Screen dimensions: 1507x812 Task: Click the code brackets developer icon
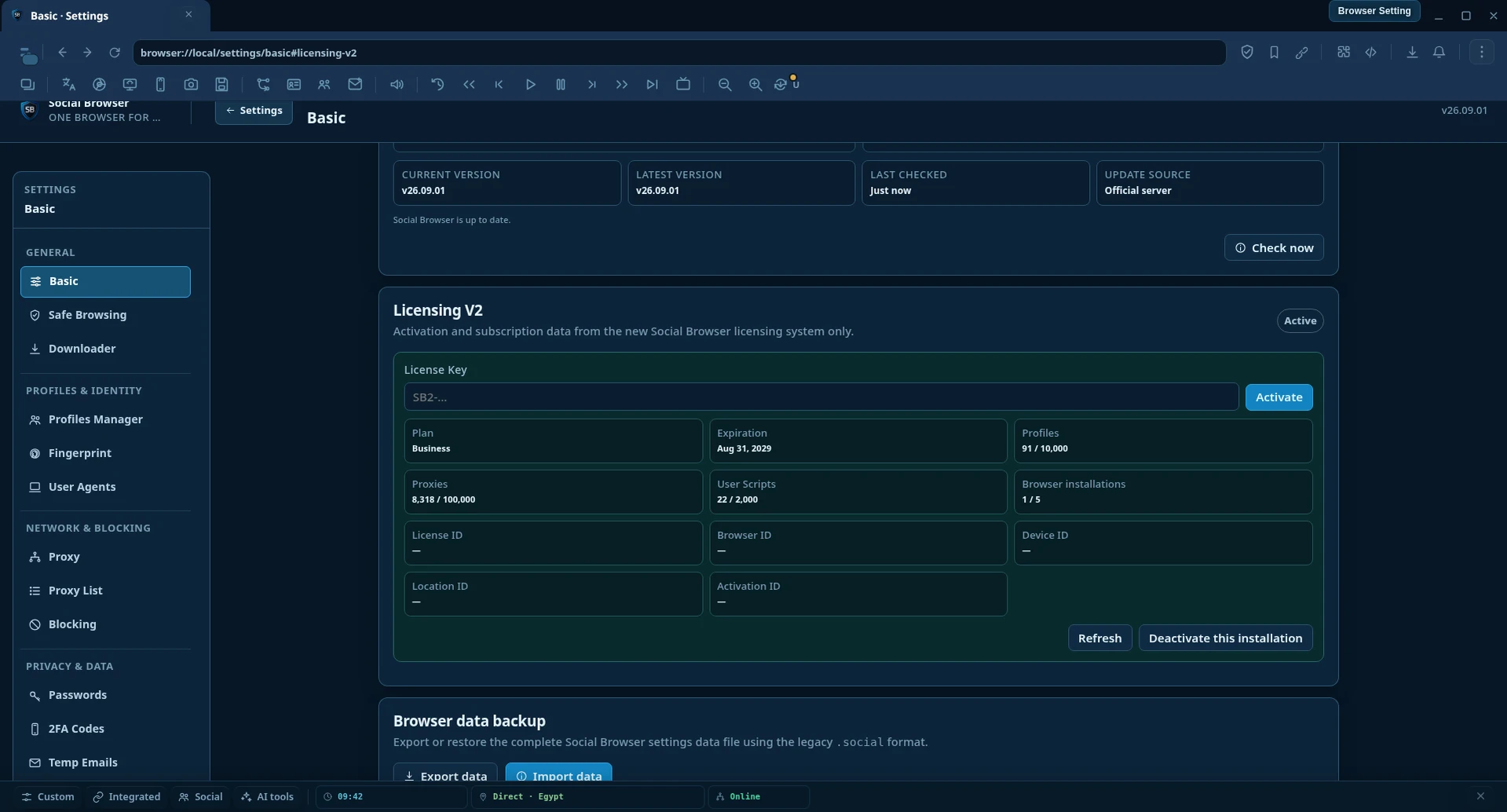[1371, 52]
